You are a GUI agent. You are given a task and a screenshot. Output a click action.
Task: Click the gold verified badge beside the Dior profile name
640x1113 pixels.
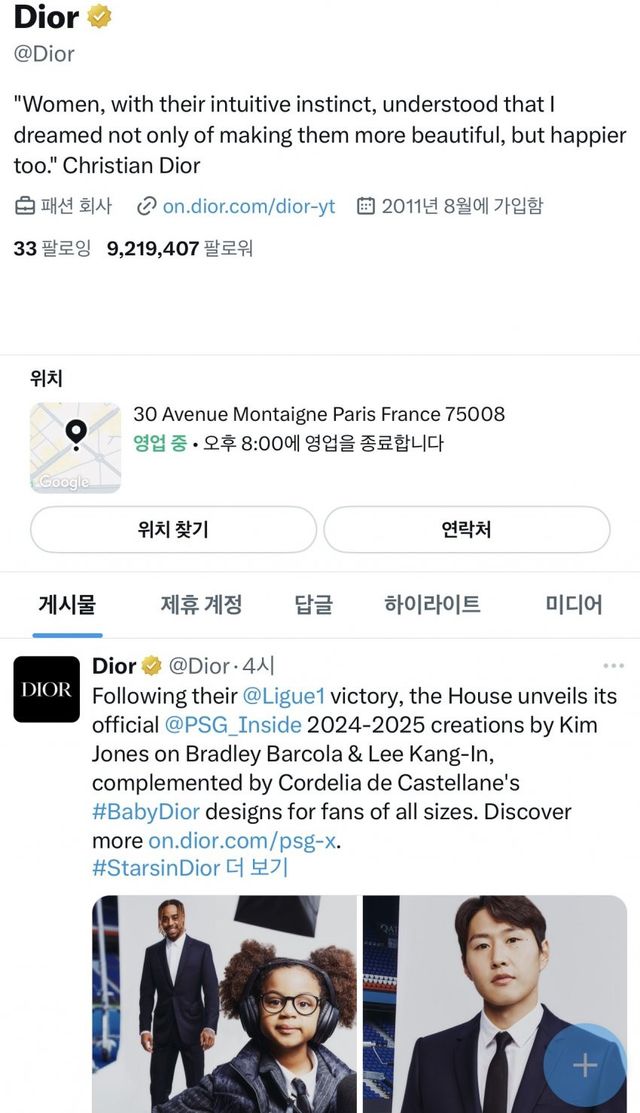(97, 16)
